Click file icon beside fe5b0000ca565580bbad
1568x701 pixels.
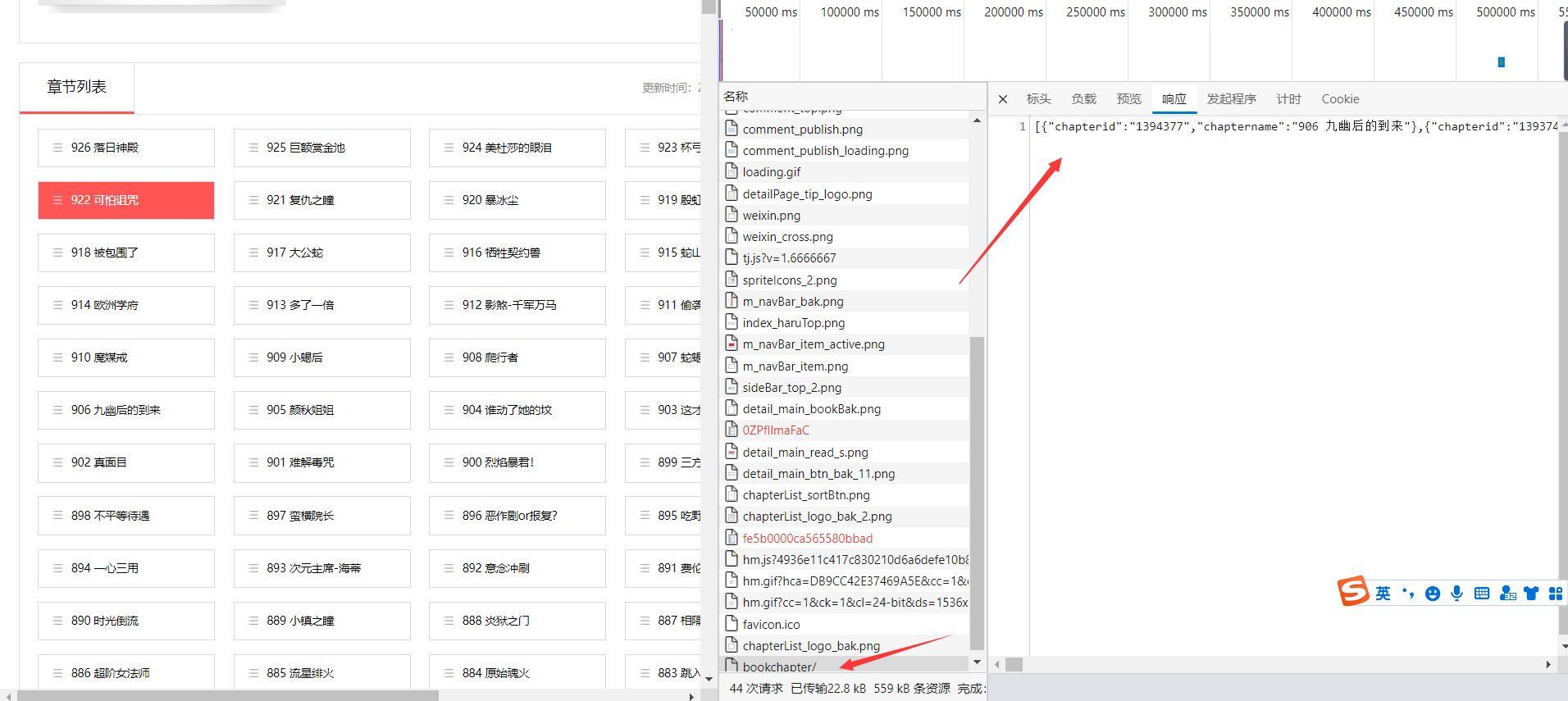coord(732,537)
